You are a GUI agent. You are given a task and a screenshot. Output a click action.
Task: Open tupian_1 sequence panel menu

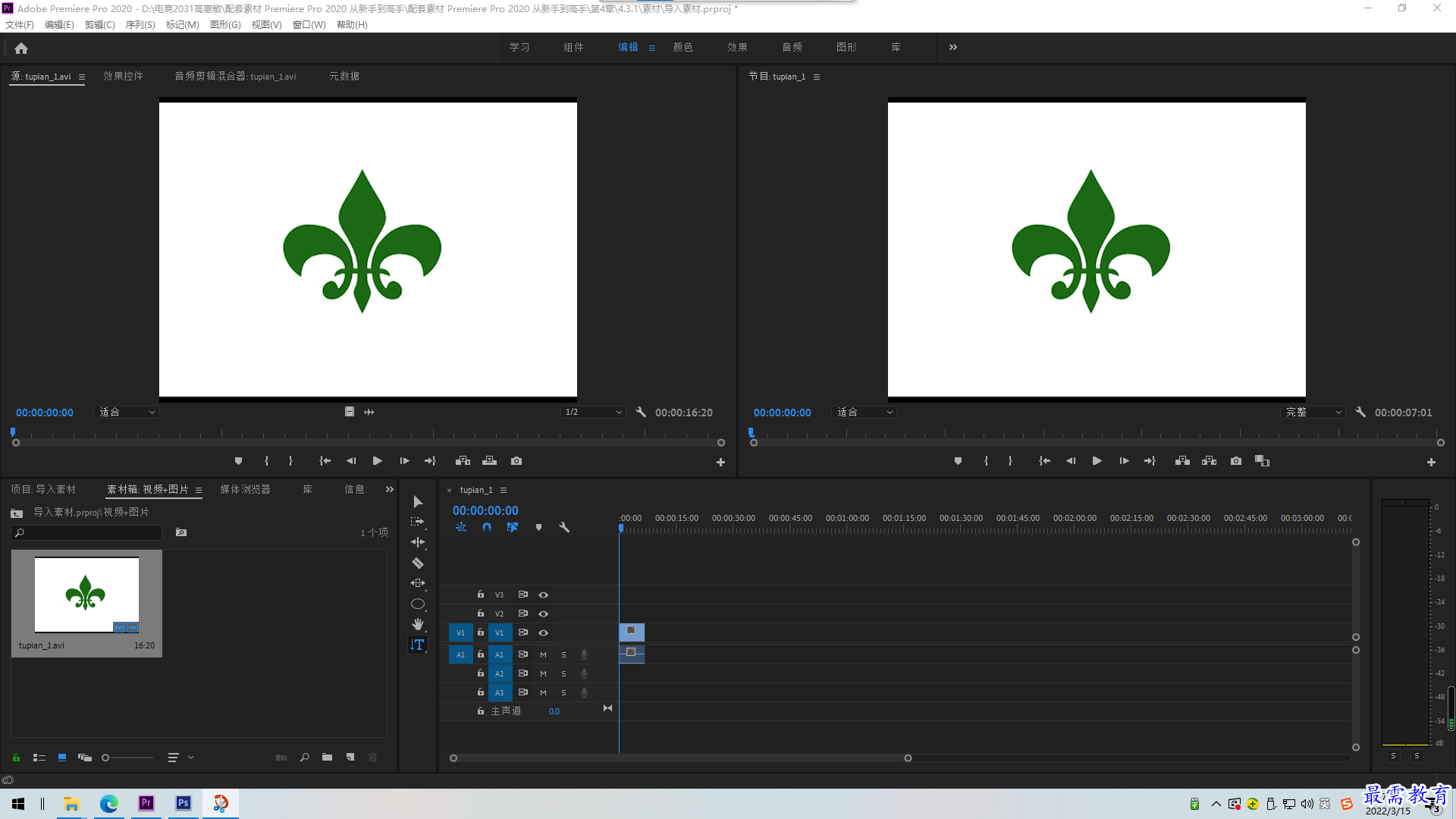[x=504, y=491]
